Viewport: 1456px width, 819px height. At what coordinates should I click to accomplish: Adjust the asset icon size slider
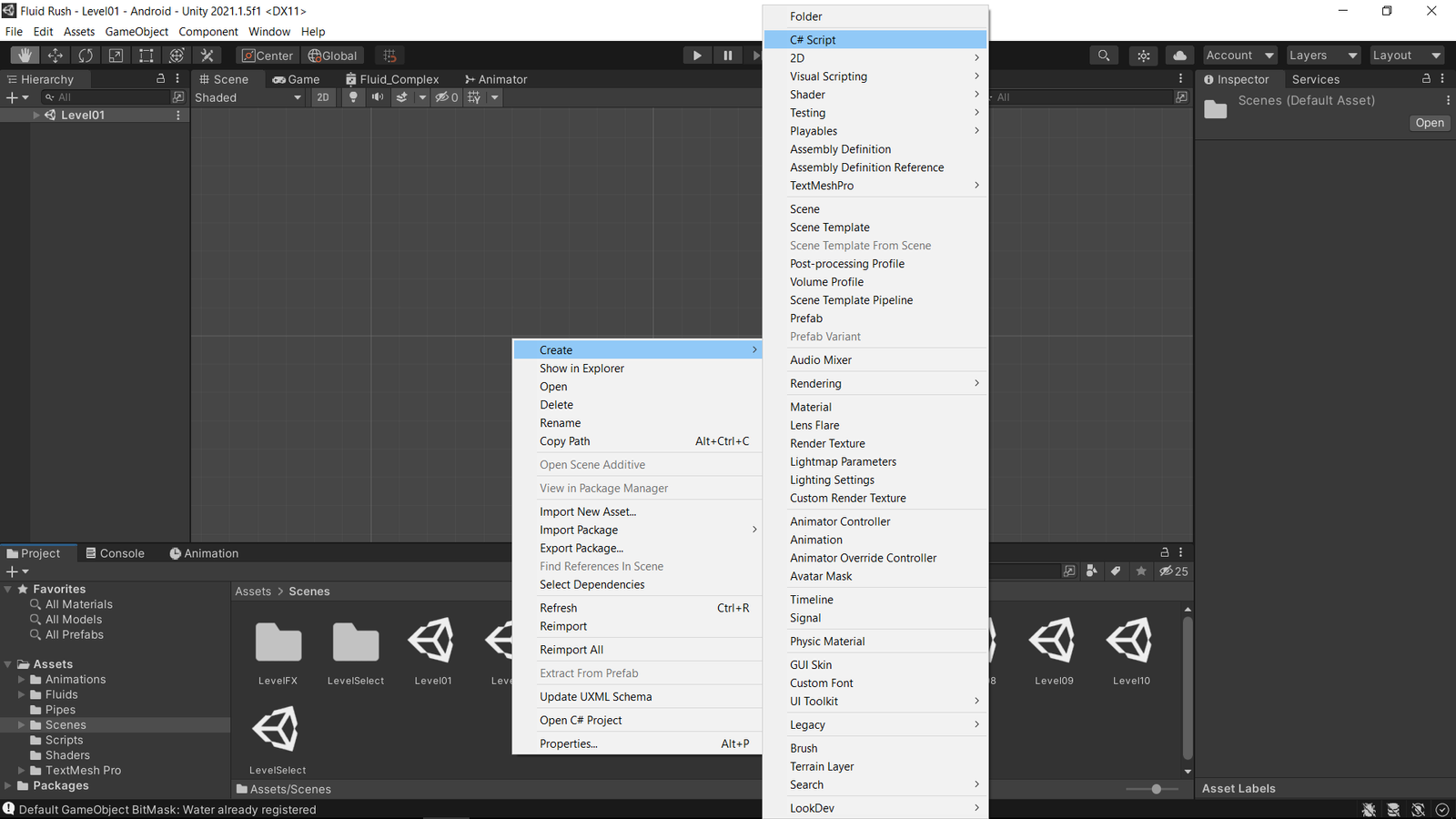tap(1156, 789)
